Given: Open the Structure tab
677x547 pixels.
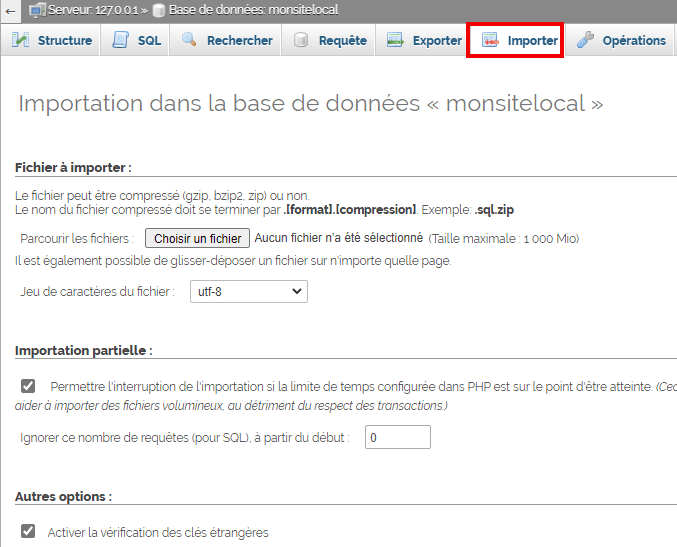Looking at the screenshot, I should [x=51, y=40].
